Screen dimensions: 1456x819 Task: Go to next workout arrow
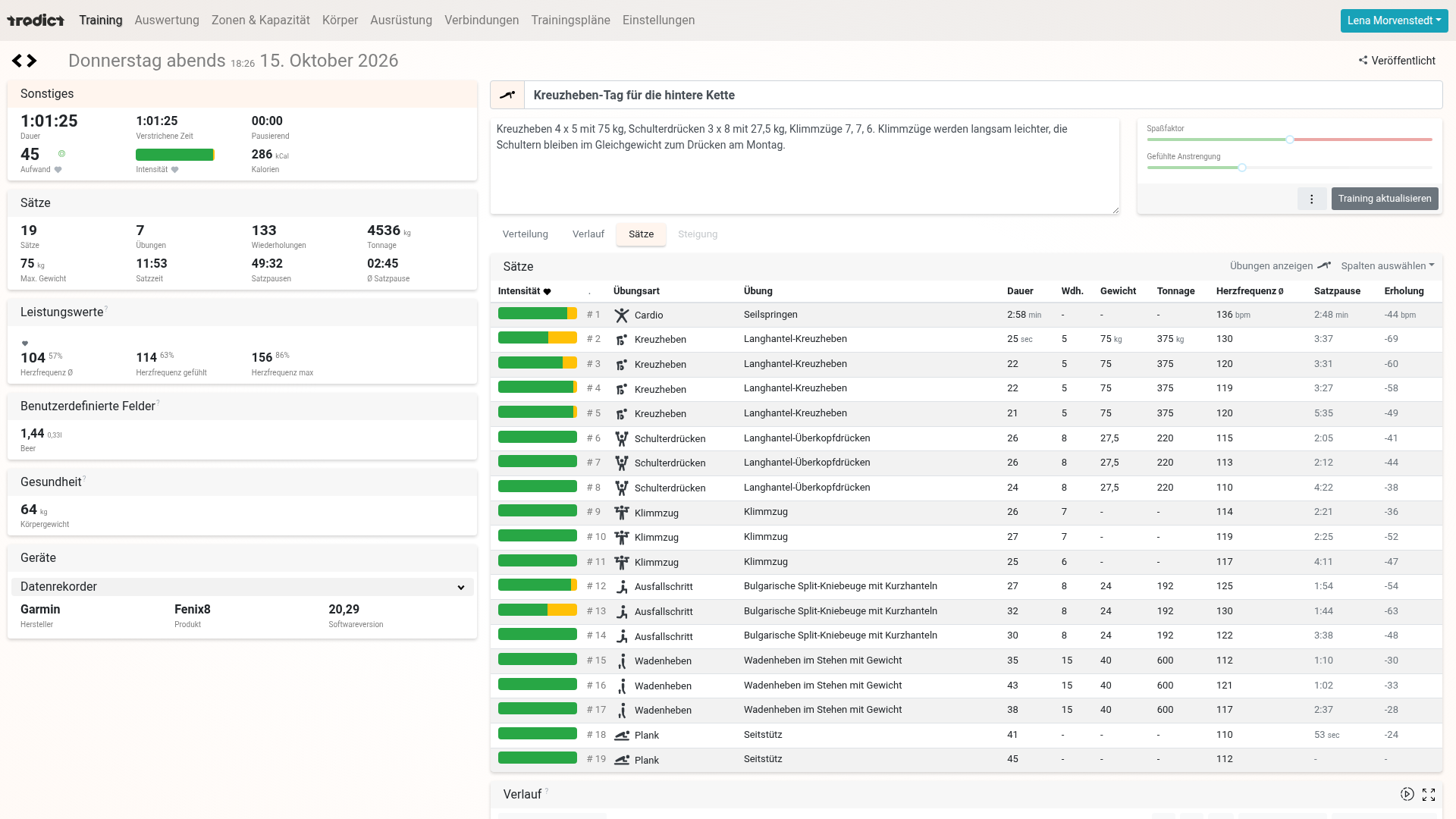[x=32, y=61]
